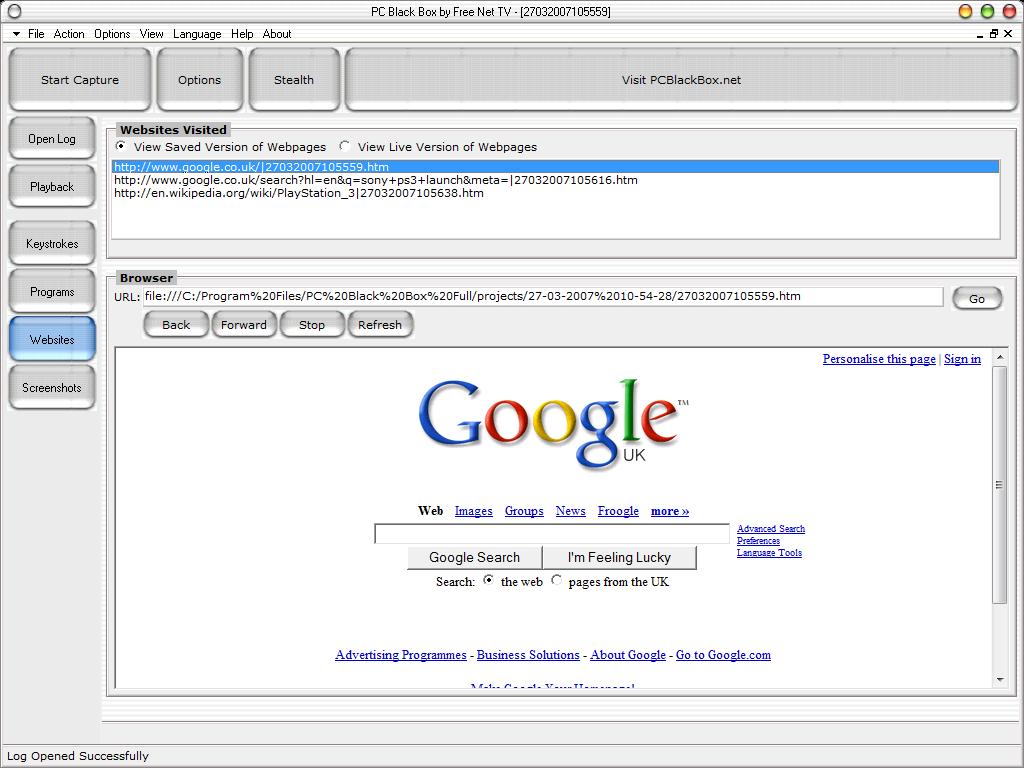Click the yellow minimize title bar button
This screenshot has width=1024, height=768.
[x=965, y=11]
